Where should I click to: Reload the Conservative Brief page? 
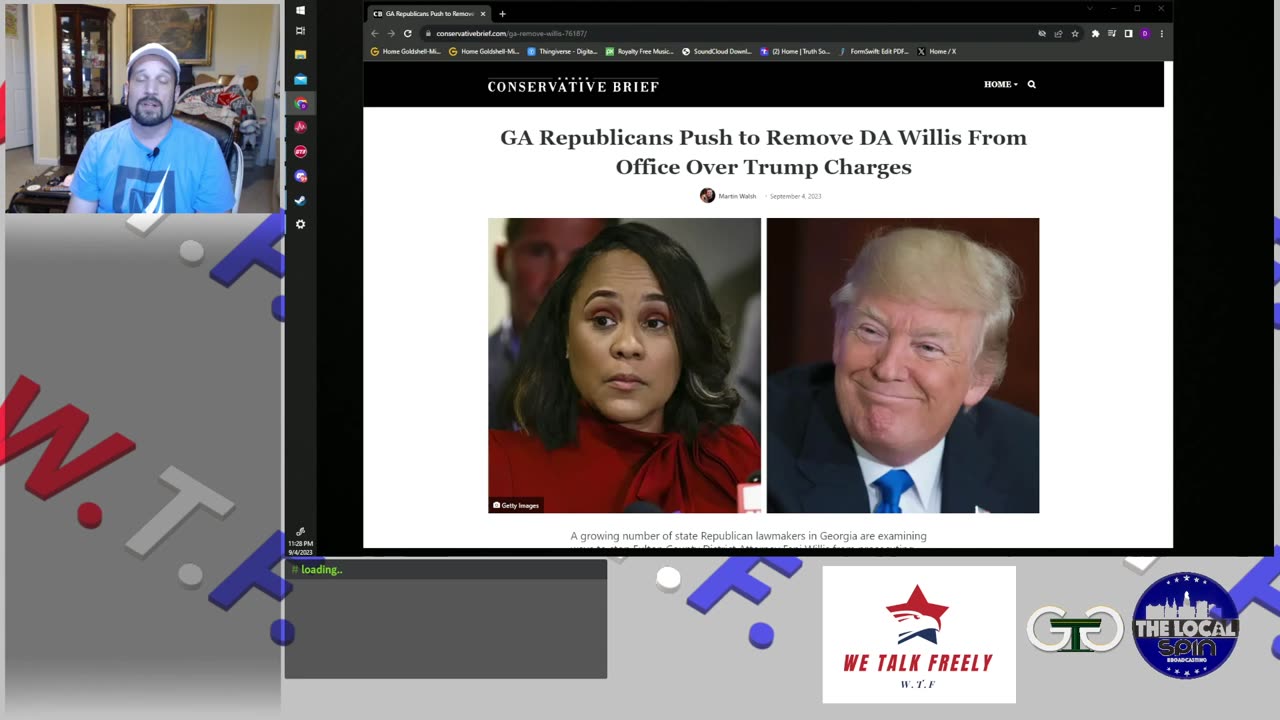click(x=408, y=33)
